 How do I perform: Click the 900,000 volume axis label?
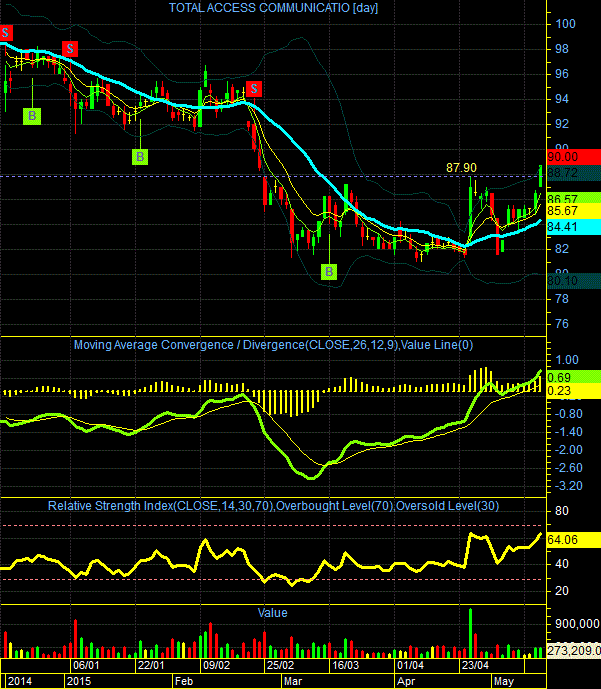point(577,624)
